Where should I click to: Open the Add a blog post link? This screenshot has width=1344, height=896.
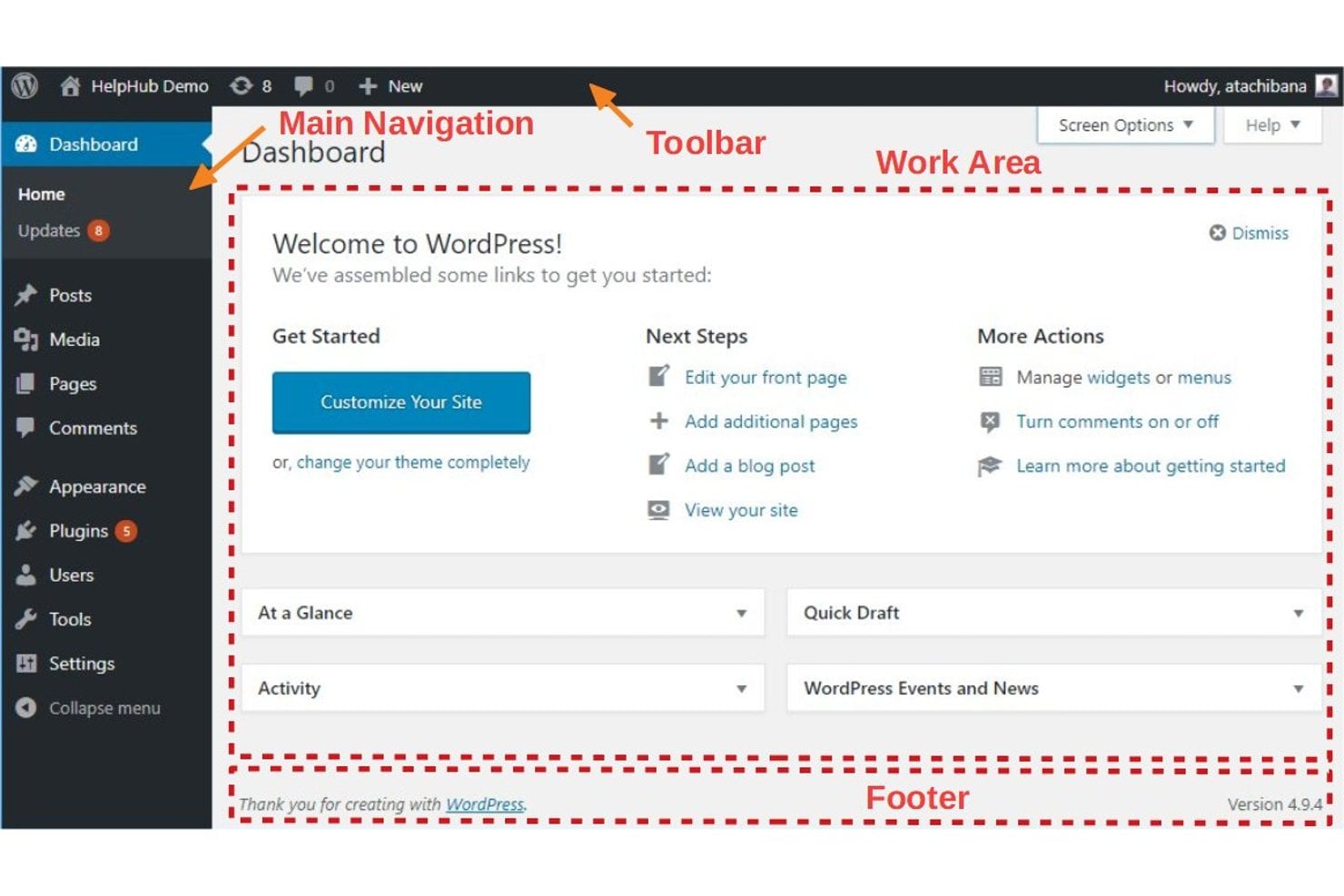pos(750,466)
